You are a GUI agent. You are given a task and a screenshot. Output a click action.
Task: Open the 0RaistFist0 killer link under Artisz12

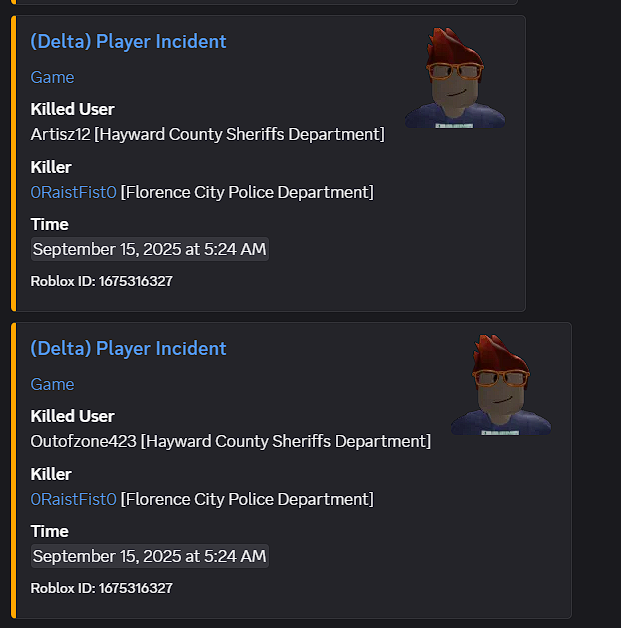click(73, 192)
